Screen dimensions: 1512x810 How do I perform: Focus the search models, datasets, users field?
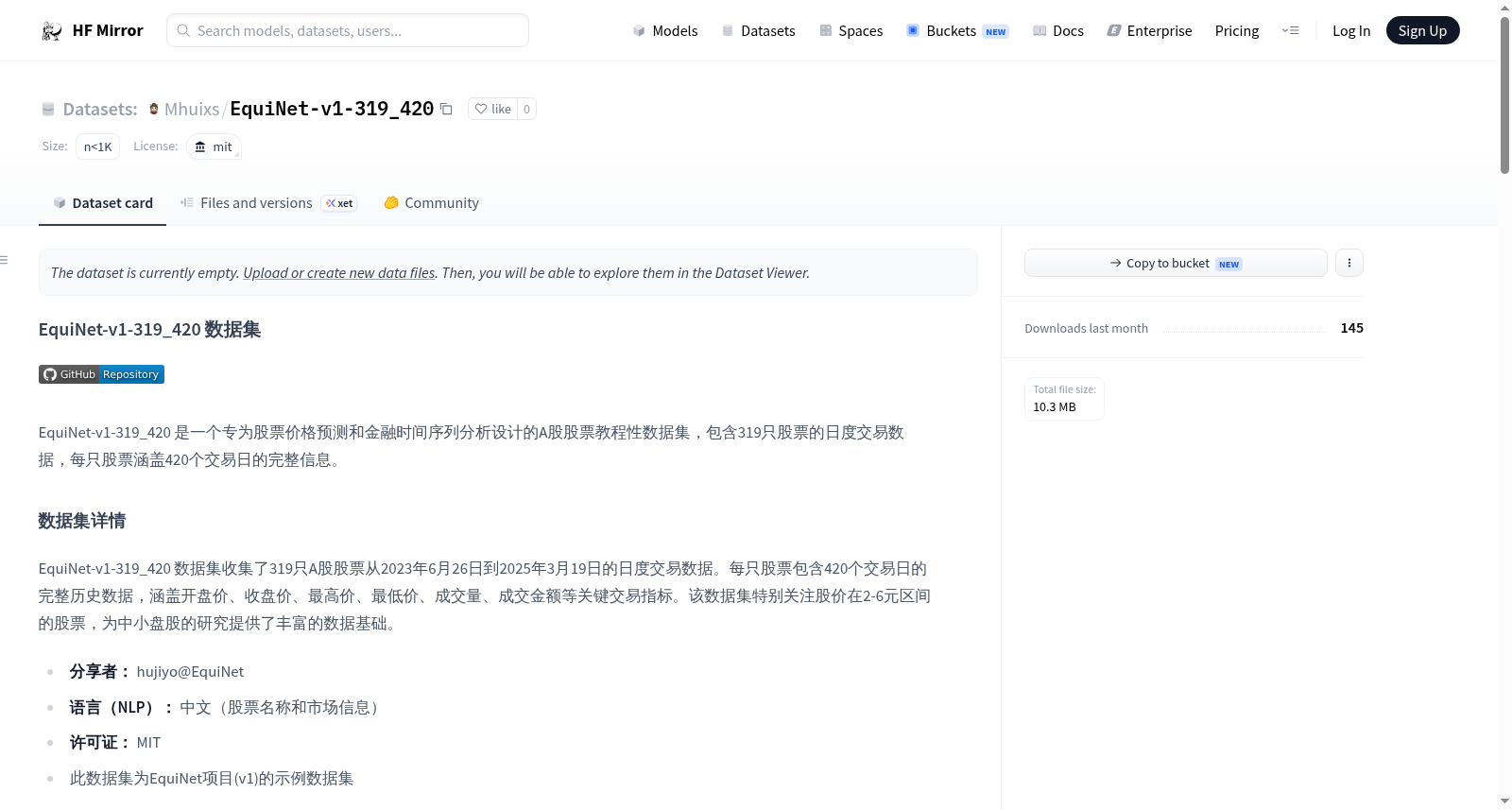coord(348,30)
